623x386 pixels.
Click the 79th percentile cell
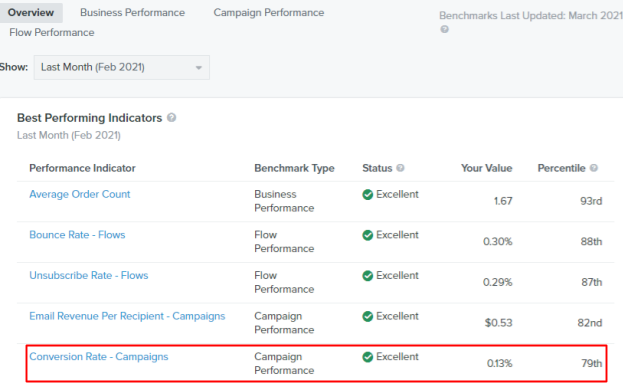[x=592, y=363]
